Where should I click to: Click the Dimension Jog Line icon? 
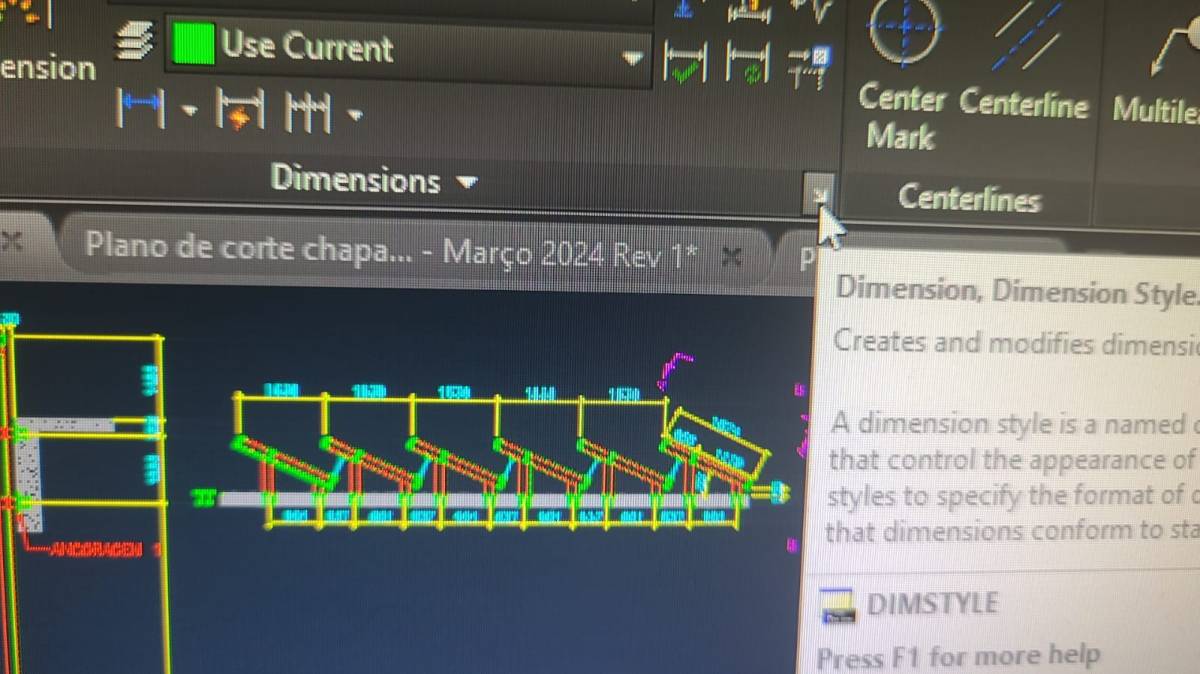810,10
